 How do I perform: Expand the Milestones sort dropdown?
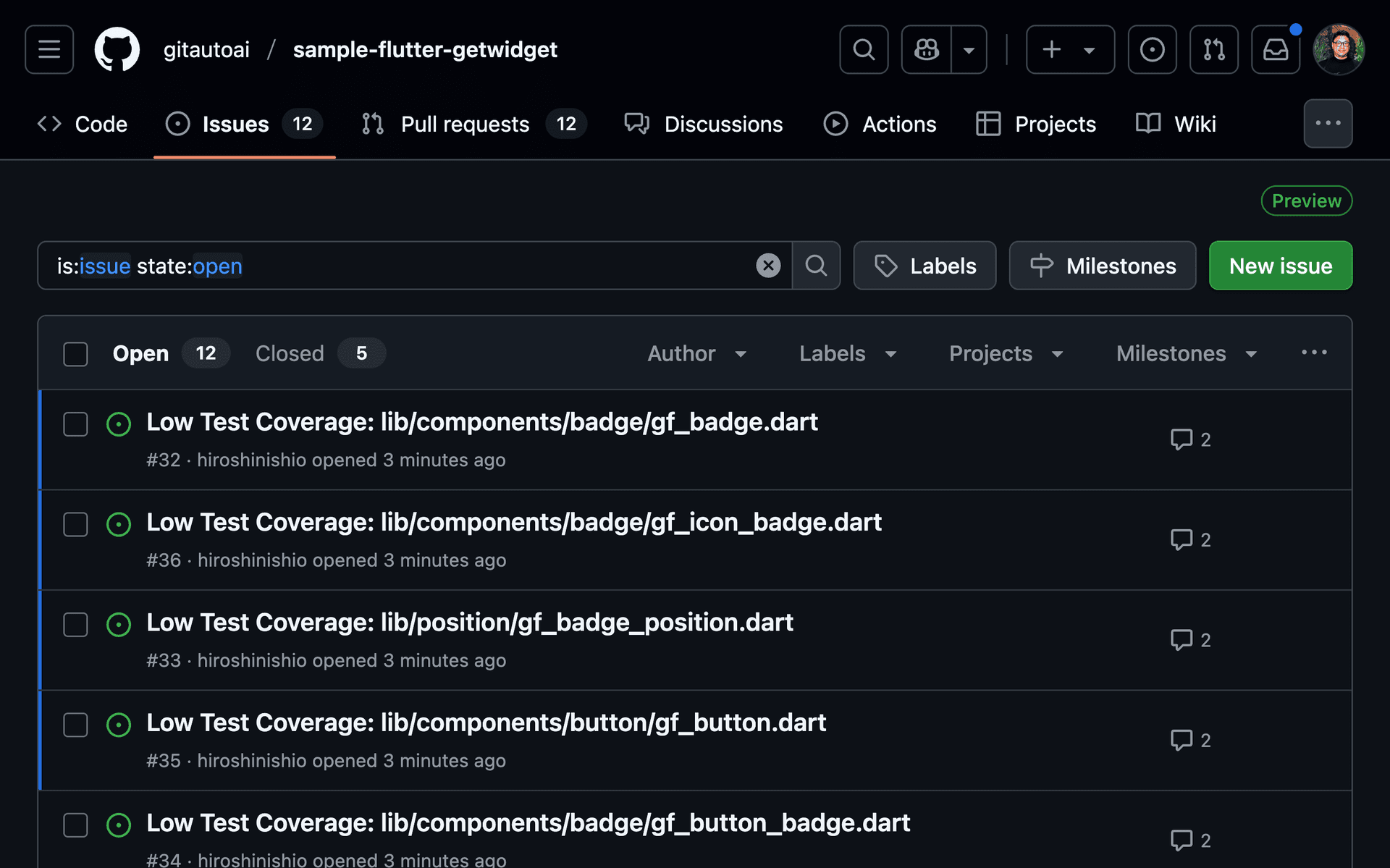tap(1186, 354)
